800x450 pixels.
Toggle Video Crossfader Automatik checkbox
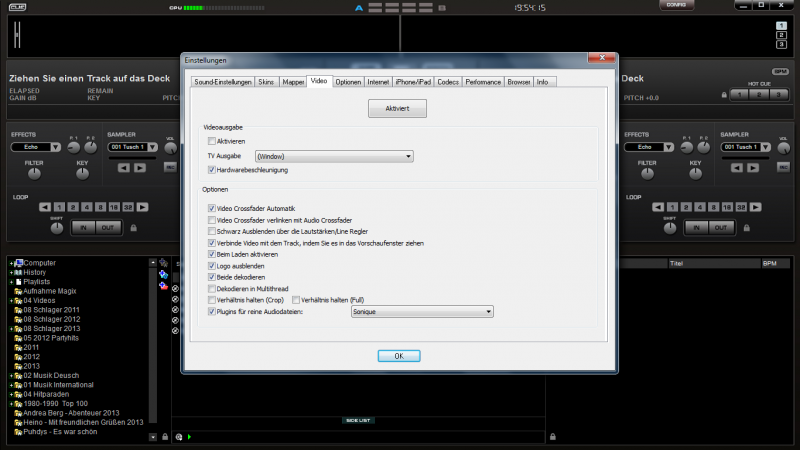pyautogui.click(x=212, y=208)
